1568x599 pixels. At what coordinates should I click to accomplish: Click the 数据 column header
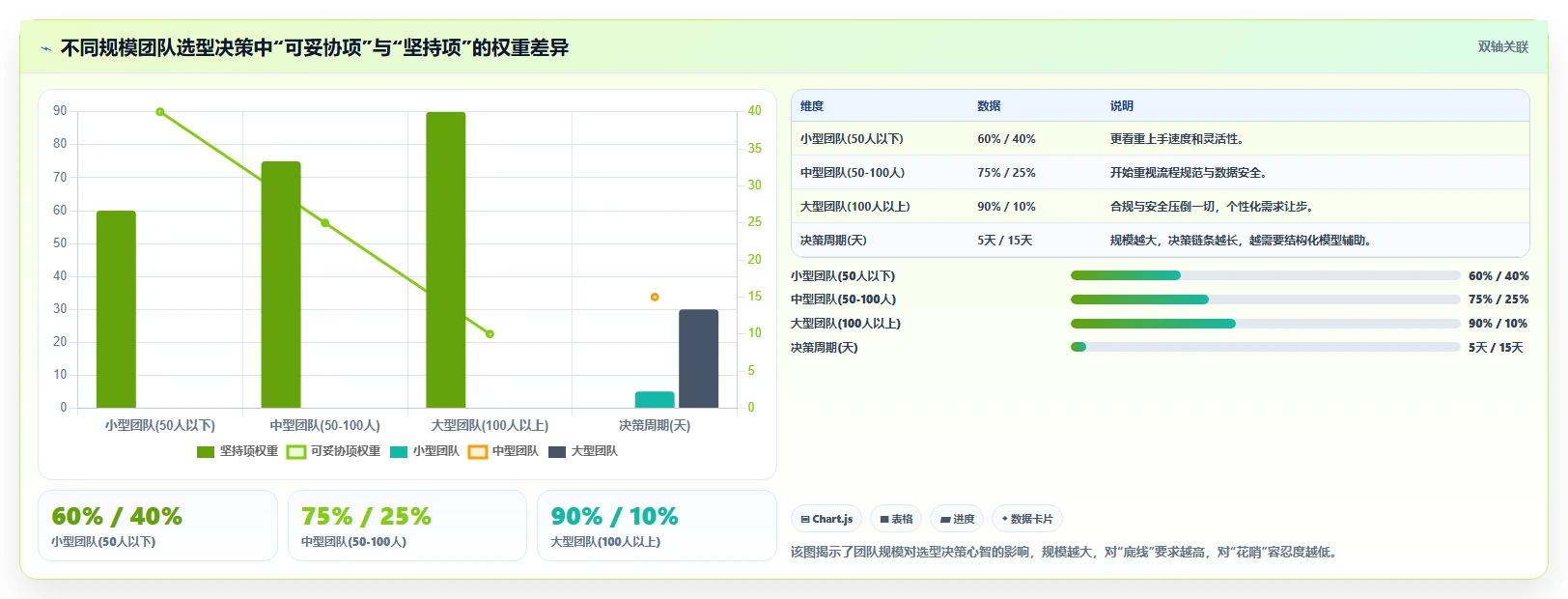click(x=989, y=106)
